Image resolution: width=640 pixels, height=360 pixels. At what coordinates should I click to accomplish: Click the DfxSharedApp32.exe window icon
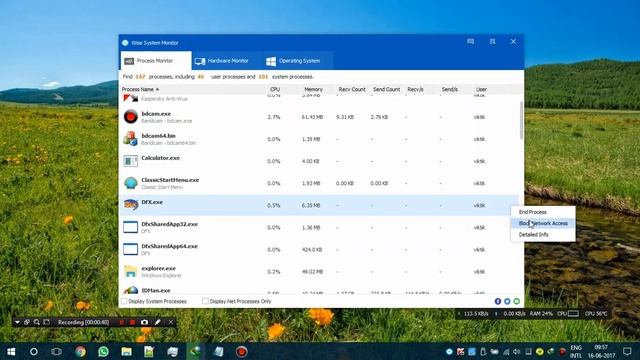tap(131, 227)
